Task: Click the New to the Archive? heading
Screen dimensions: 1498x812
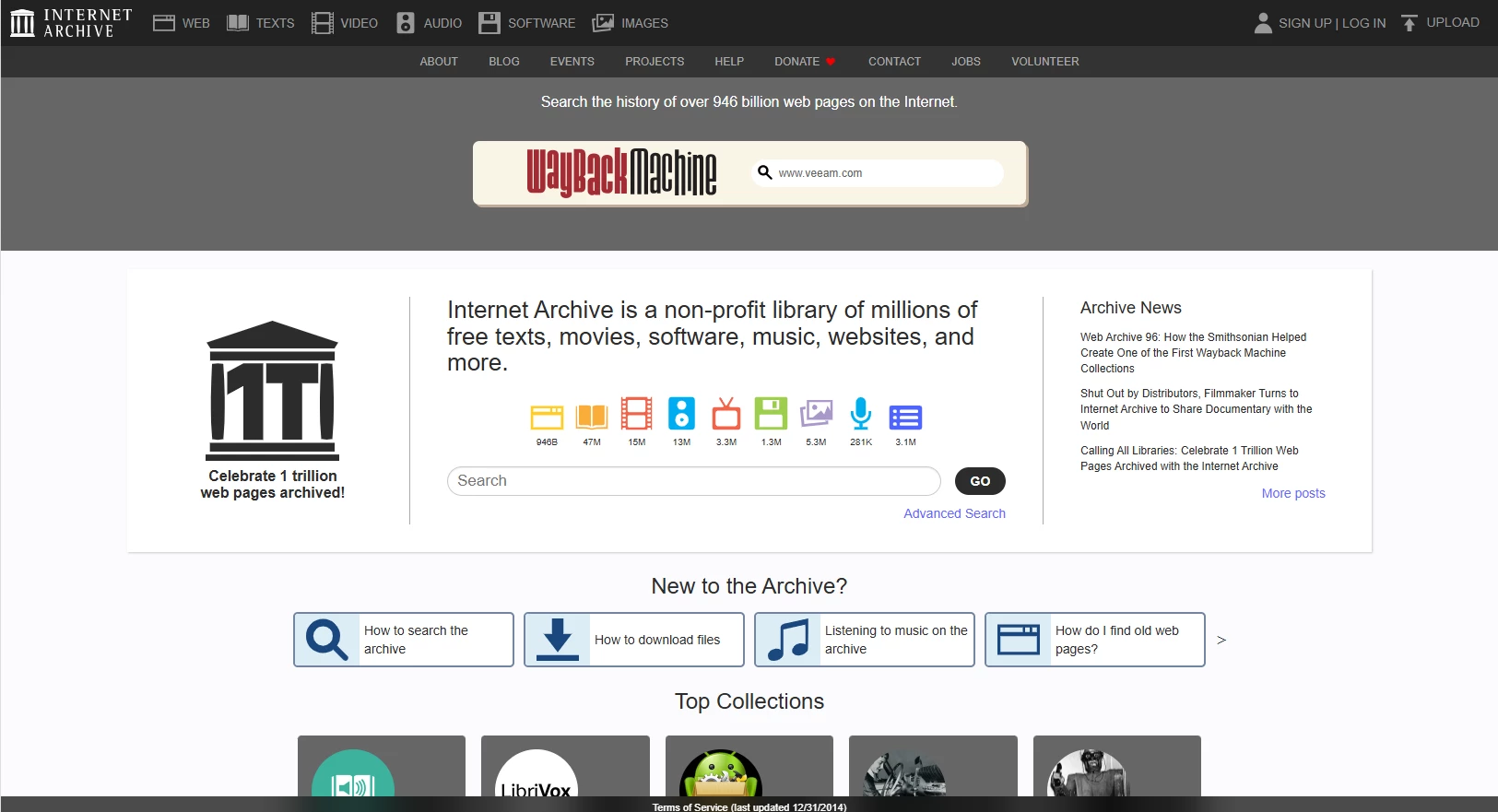Action: click(x=749, y=586)
